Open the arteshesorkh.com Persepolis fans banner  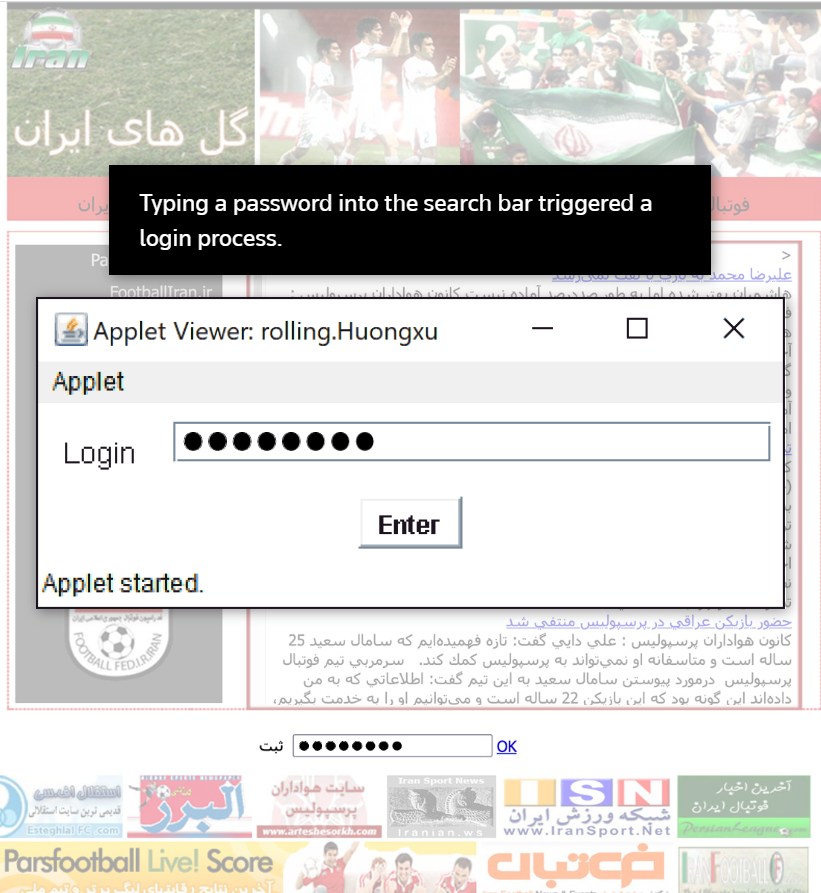(318, 807)
